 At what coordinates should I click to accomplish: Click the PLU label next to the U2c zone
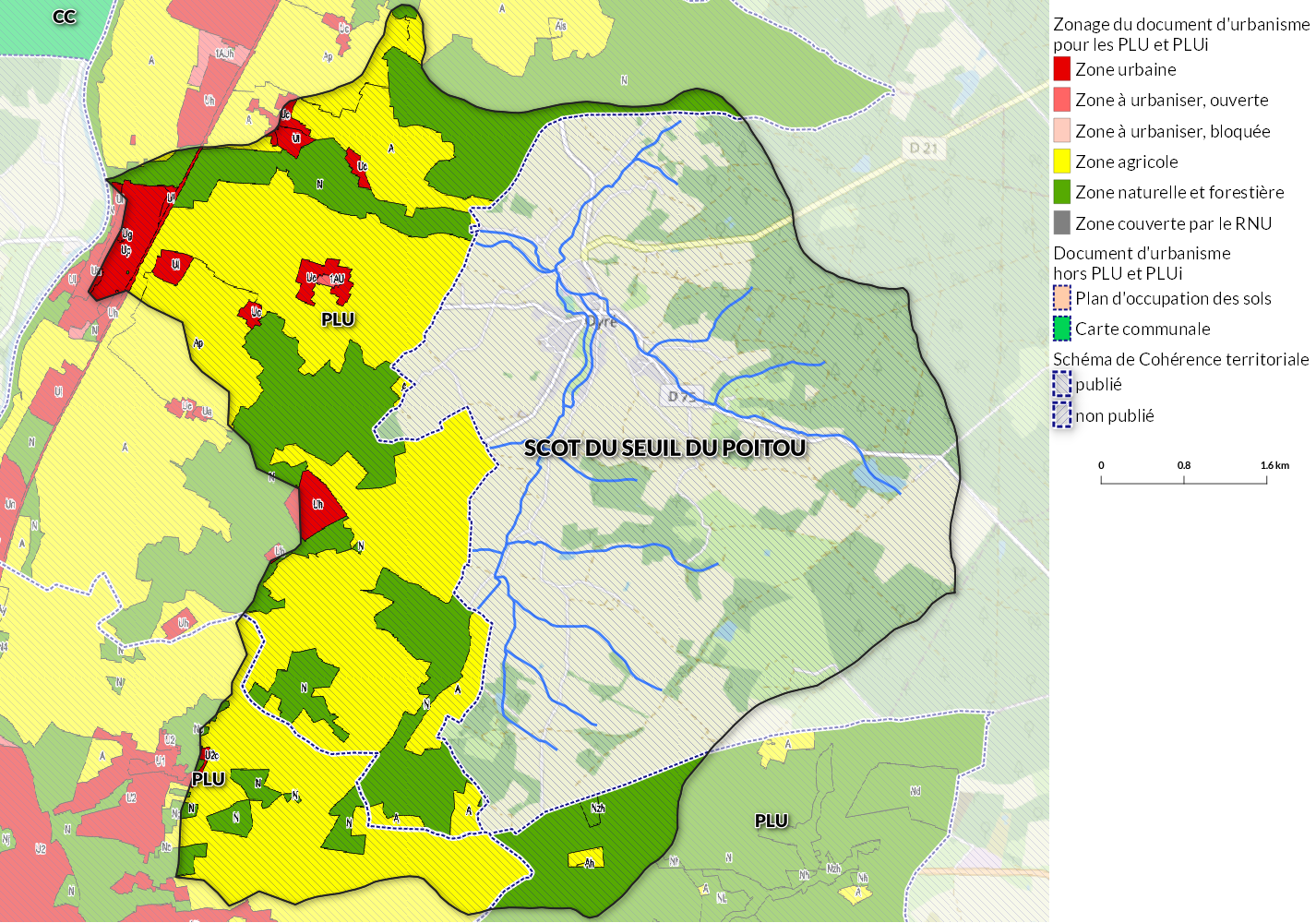(209, 779)
